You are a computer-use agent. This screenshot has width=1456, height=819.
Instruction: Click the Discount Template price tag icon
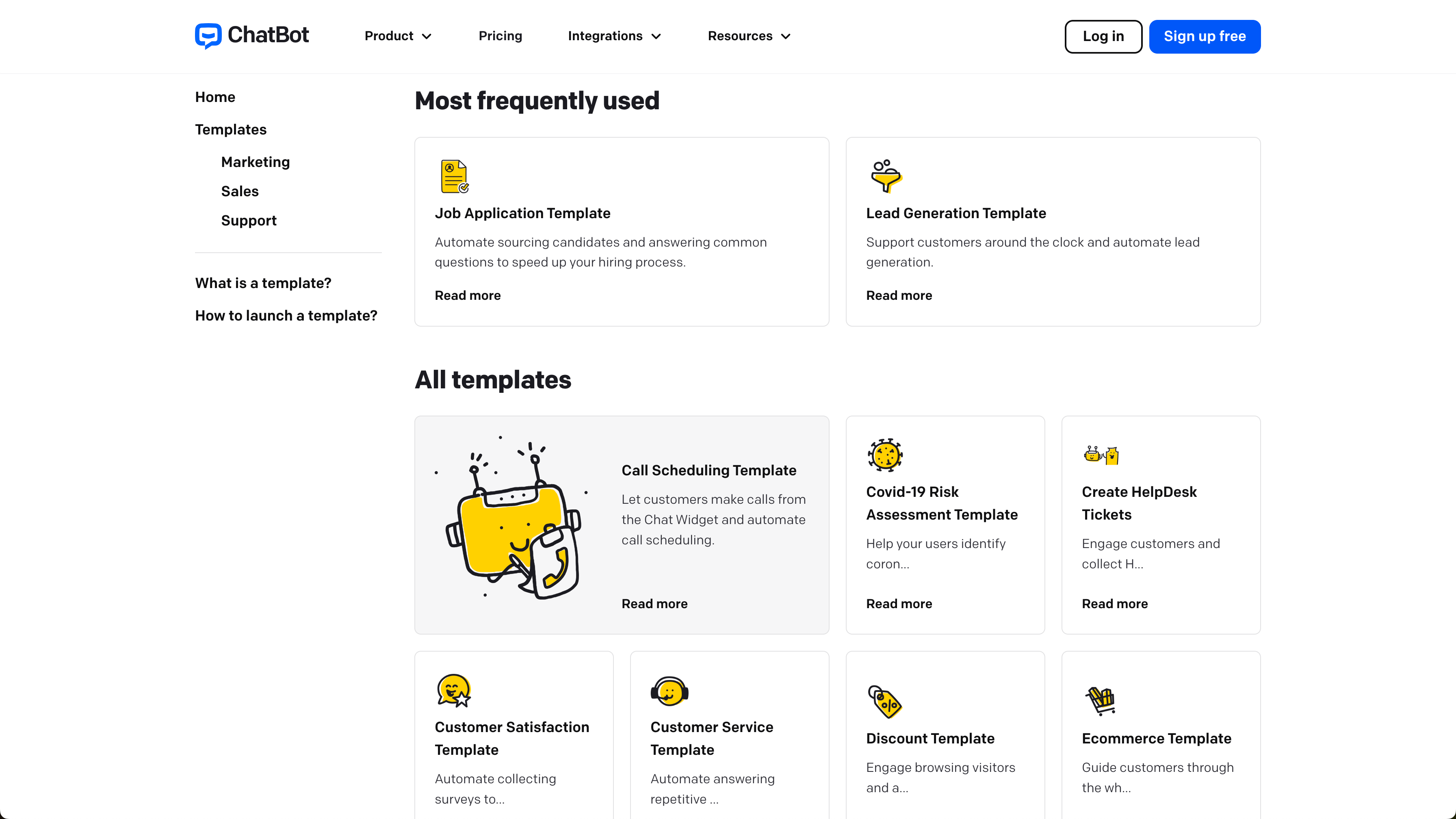[x=884, y=702]
